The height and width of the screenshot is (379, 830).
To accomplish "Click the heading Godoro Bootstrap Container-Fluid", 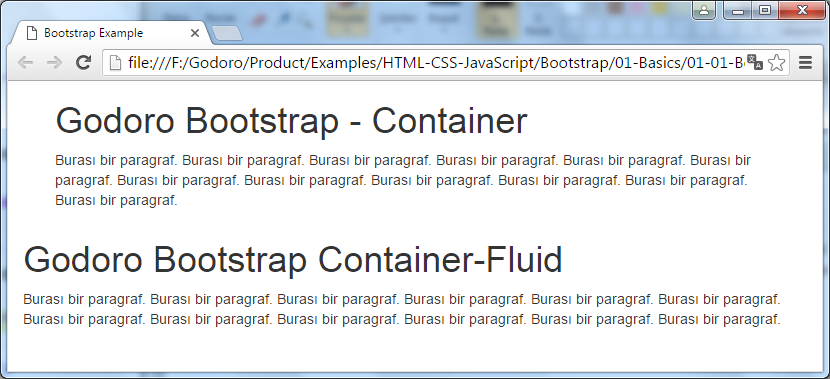I will [x=293, y=259].
